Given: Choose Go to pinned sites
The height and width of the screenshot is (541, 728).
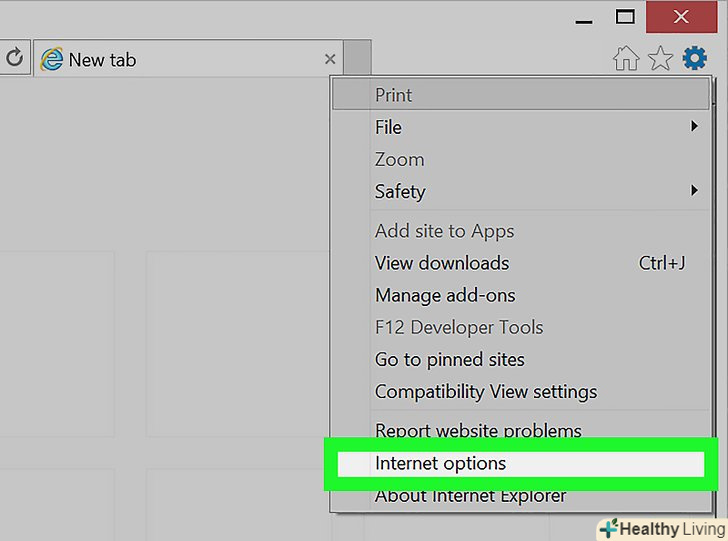Looking at the screenshot, I should (520, 360).
